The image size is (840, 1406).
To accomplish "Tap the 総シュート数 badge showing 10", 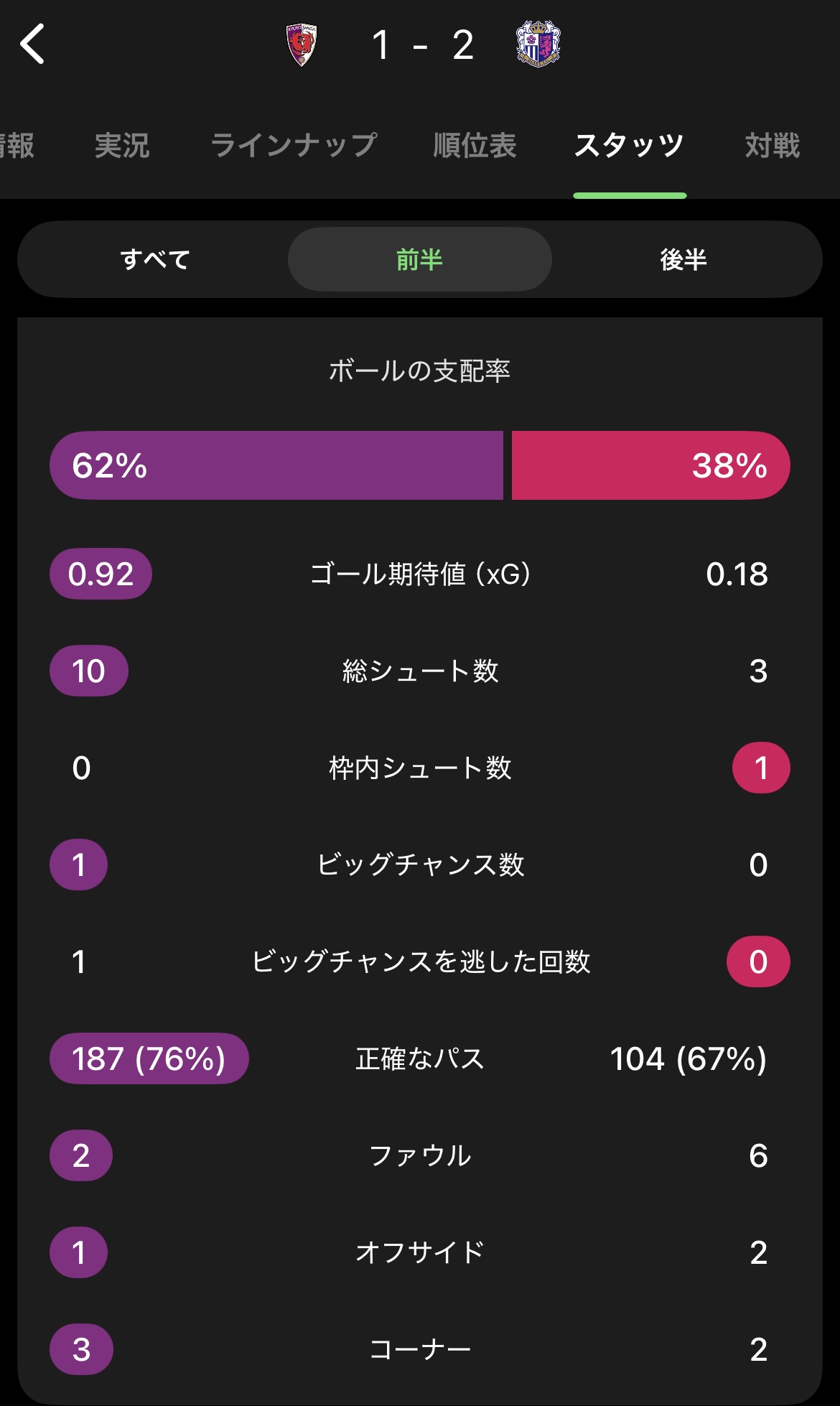I will 88,671.
